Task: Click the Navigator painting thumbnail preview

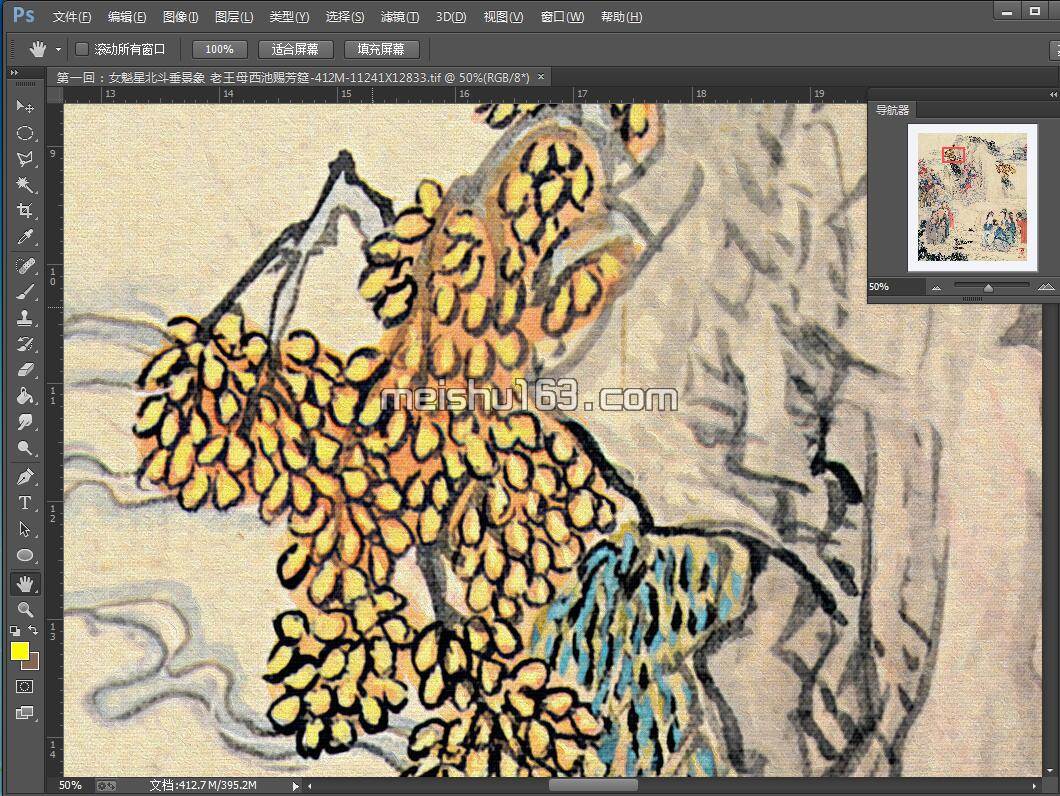Action: (x=972, y=197)
